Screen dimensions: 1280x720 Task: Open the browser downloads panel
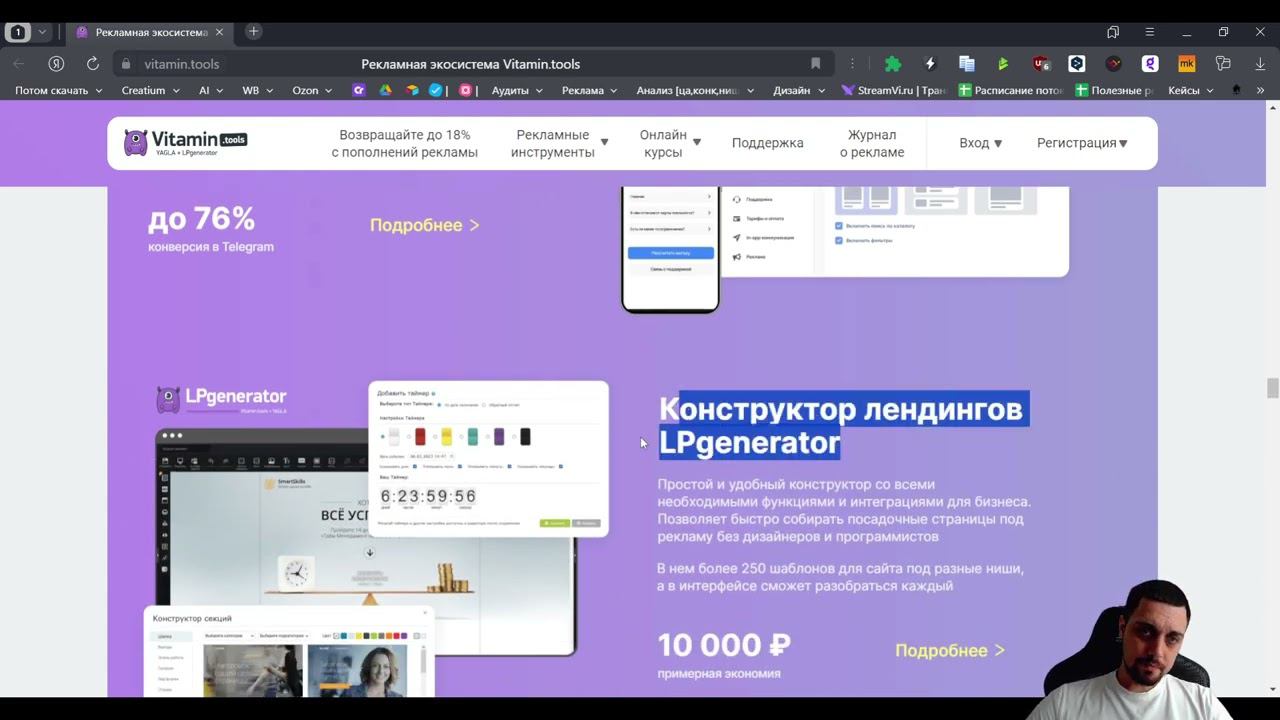pyautogui.click(x=1260, y=64)
